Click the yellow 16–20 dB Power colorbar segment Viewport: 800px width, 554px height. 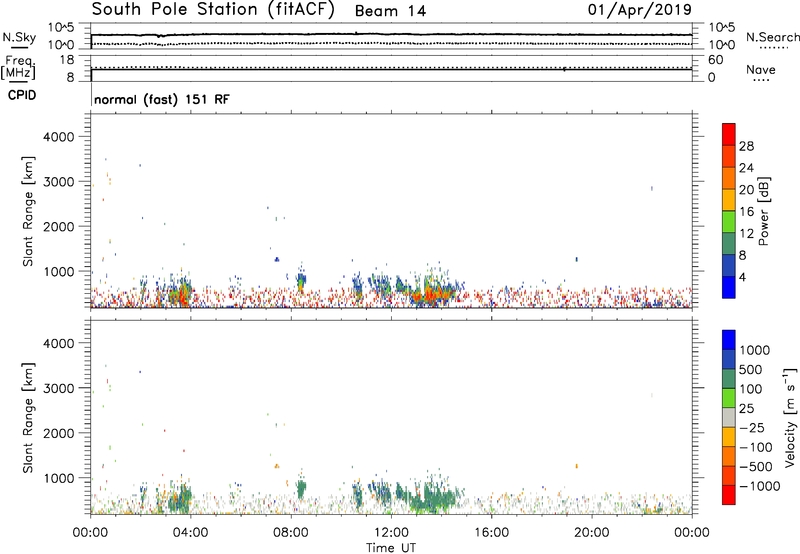[x=729, y=199]
